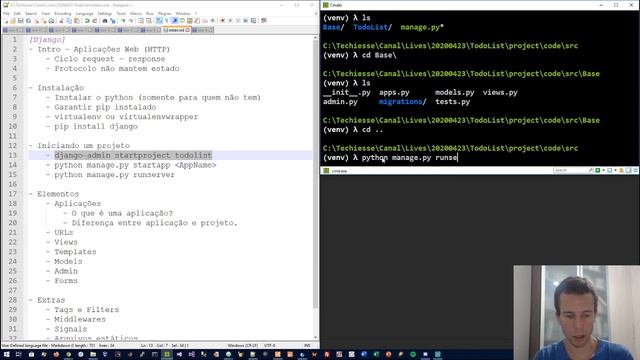Click the '[Django]' heading on line 1
Viewport: 640px width, 360px height.
(47, 39)
